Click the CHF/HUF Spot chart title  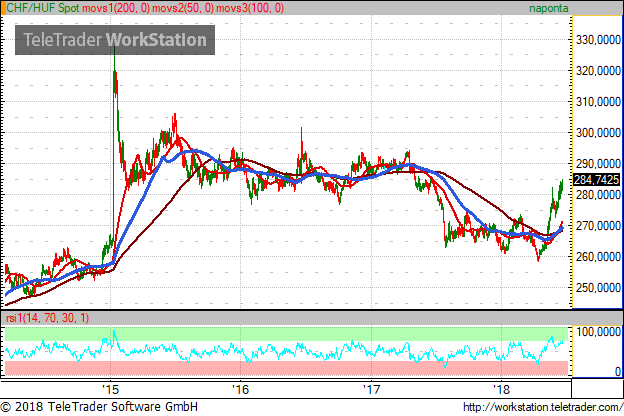43,8
